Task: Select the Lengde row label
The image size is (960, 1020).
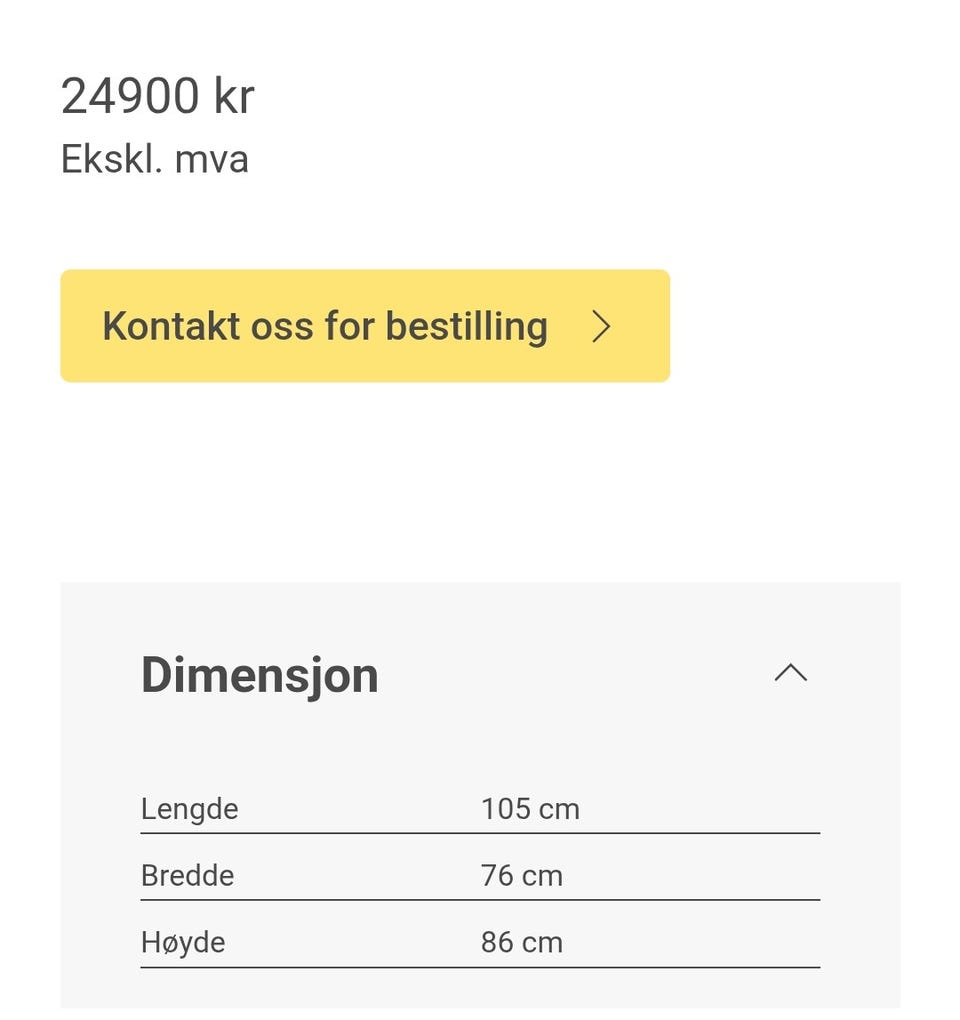Action: pyautogui.click(x=189, y=808)
